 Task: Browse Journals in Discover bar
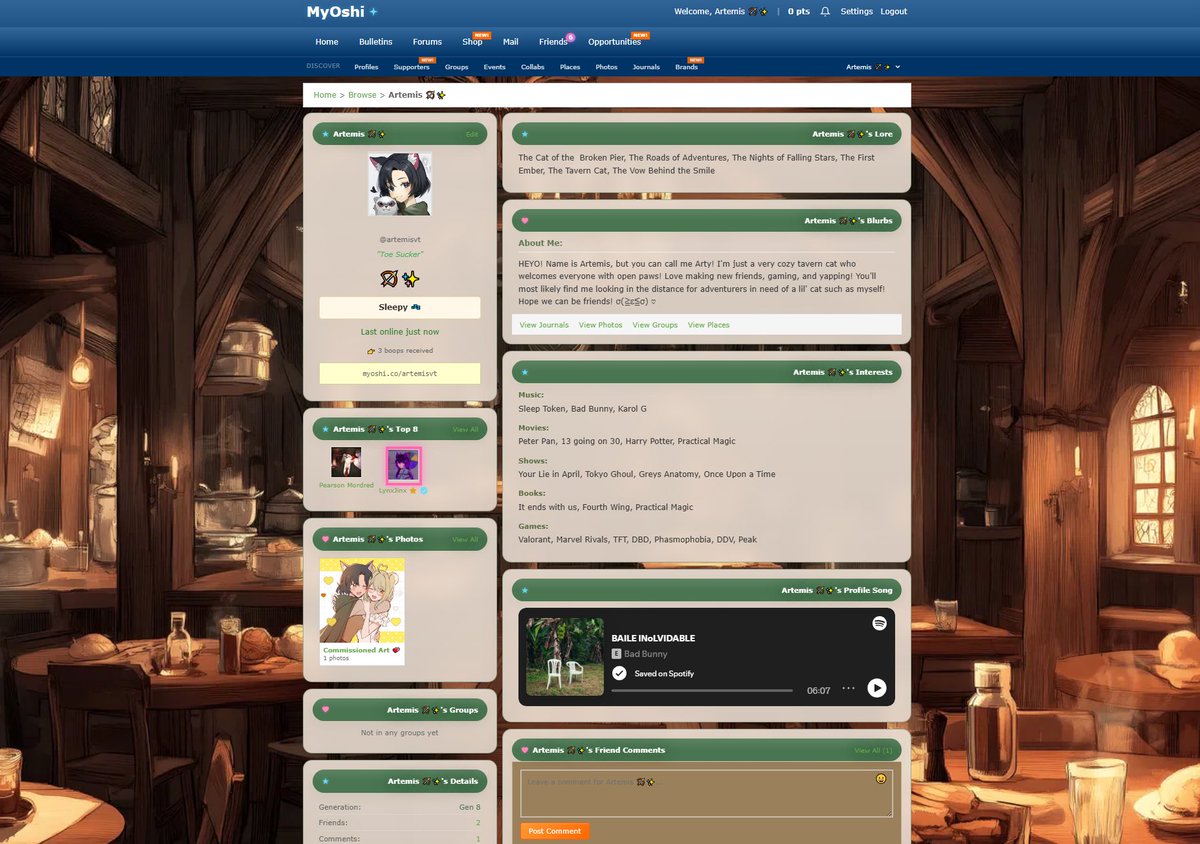pyautogui.click(x=646, y=67)
